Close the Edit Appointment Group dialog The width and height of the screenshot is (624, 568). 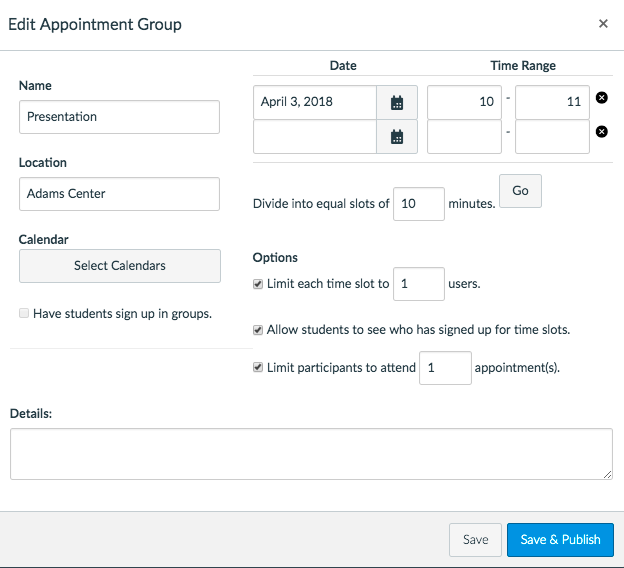tap(603, 24)
